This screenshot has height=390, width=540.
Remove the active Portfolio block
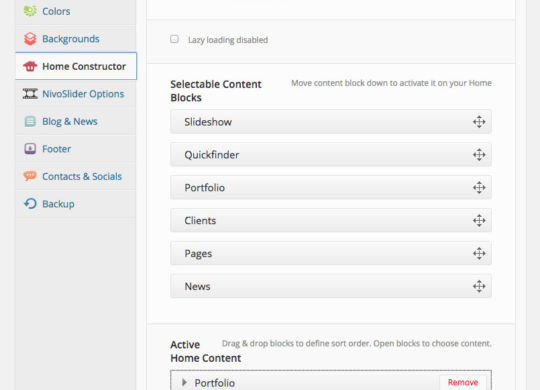point(463,382)
